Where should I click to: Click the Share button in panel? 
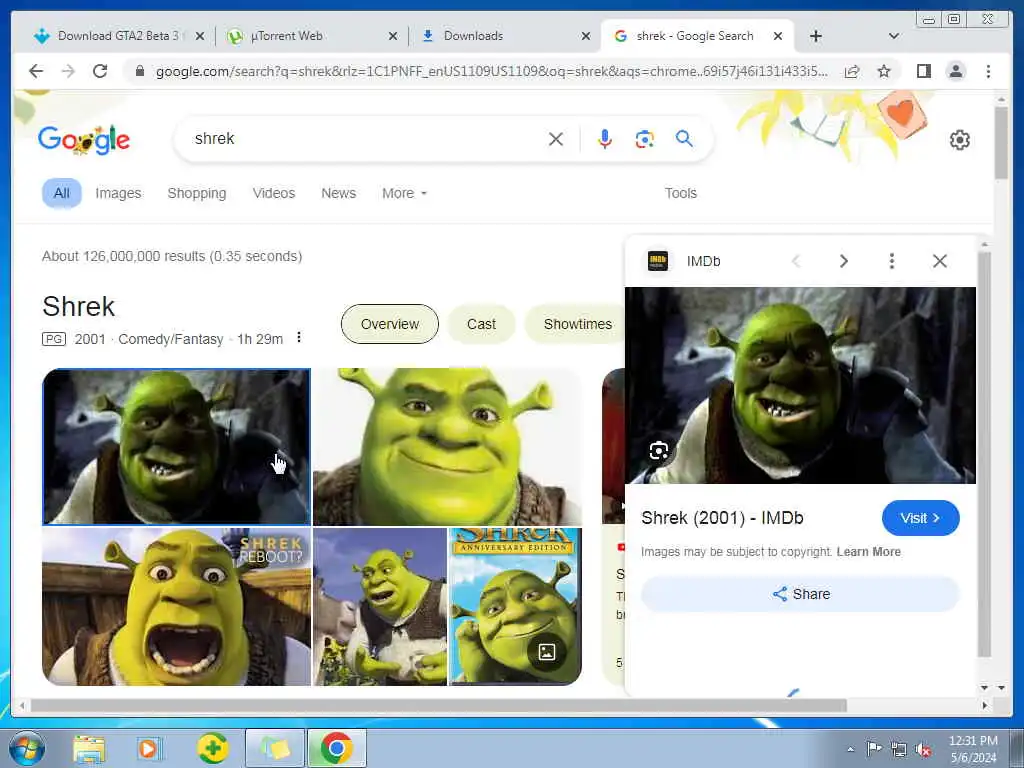click(x=800, y=594)
